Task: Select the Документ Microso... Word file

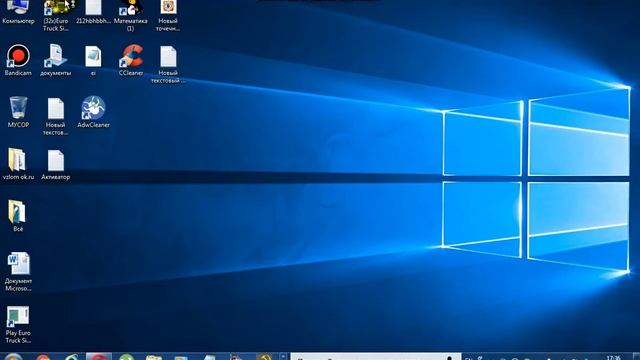Action: point(18,272)
